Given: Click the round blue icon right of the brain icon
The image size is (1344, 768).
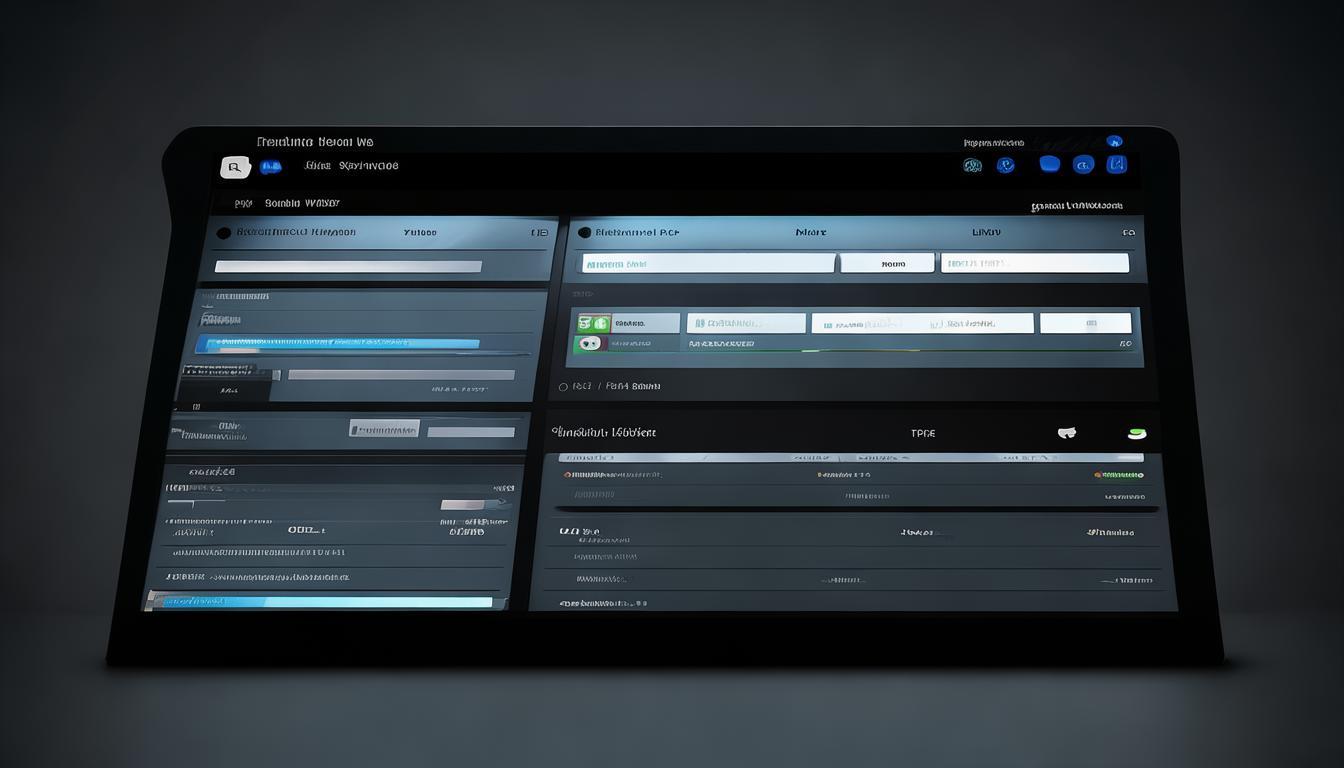Looking at the screenshot, I should click(x=1006, y=165).
